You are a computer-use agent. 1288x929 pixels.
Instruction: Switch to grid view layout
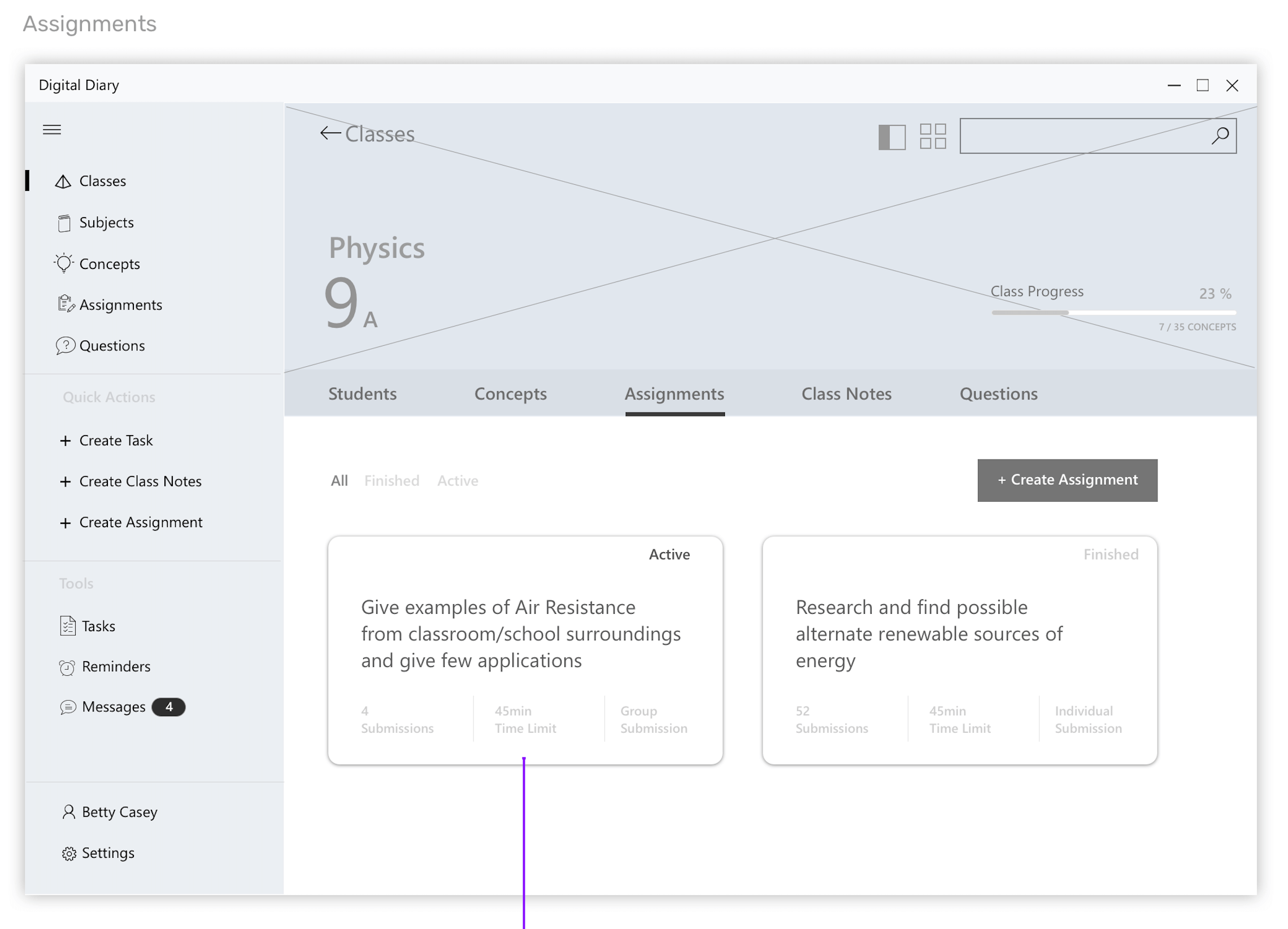coord(933,136)
